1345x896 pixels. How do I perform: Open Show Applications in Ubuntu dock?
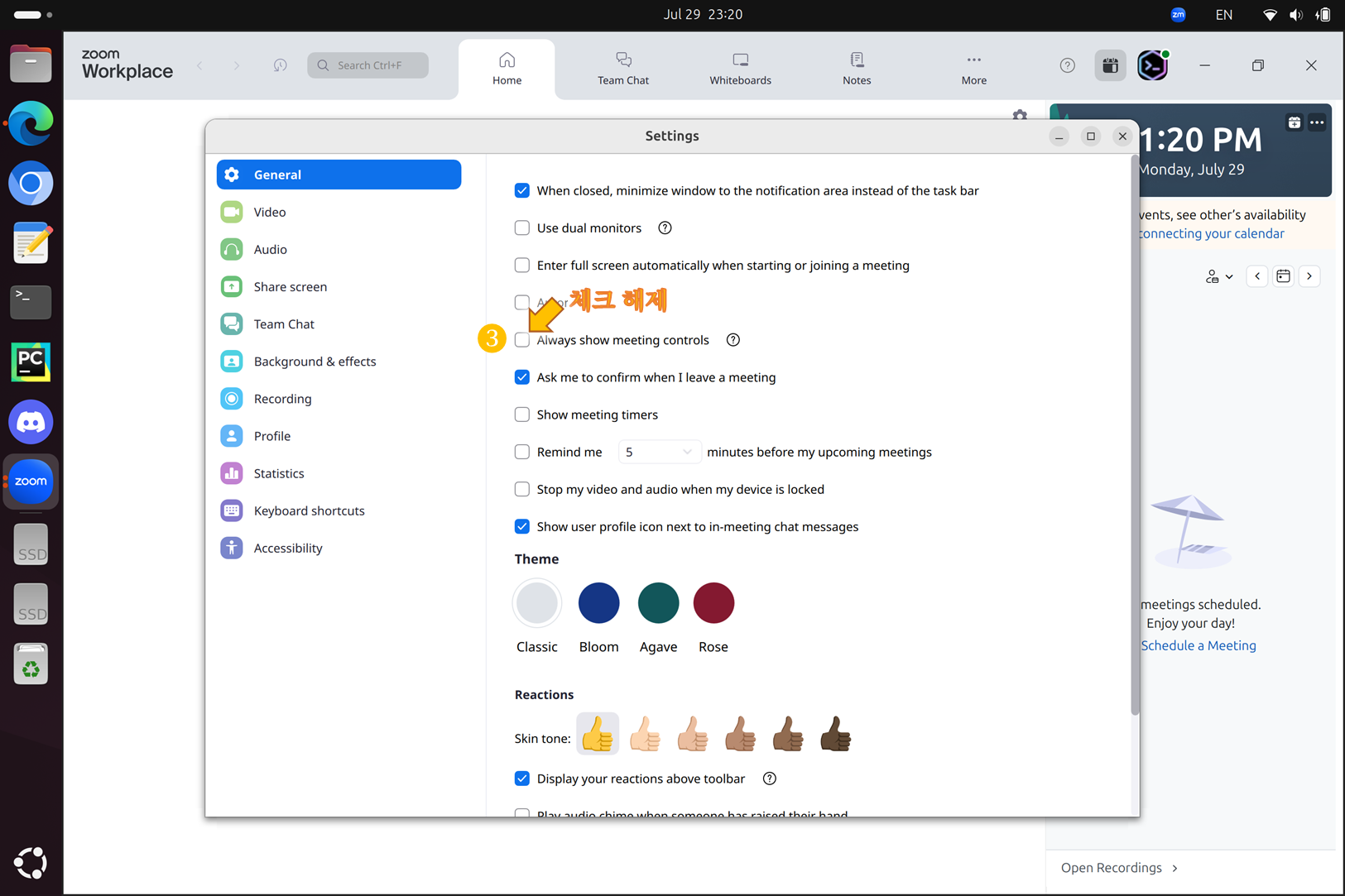tap(31, 863)
